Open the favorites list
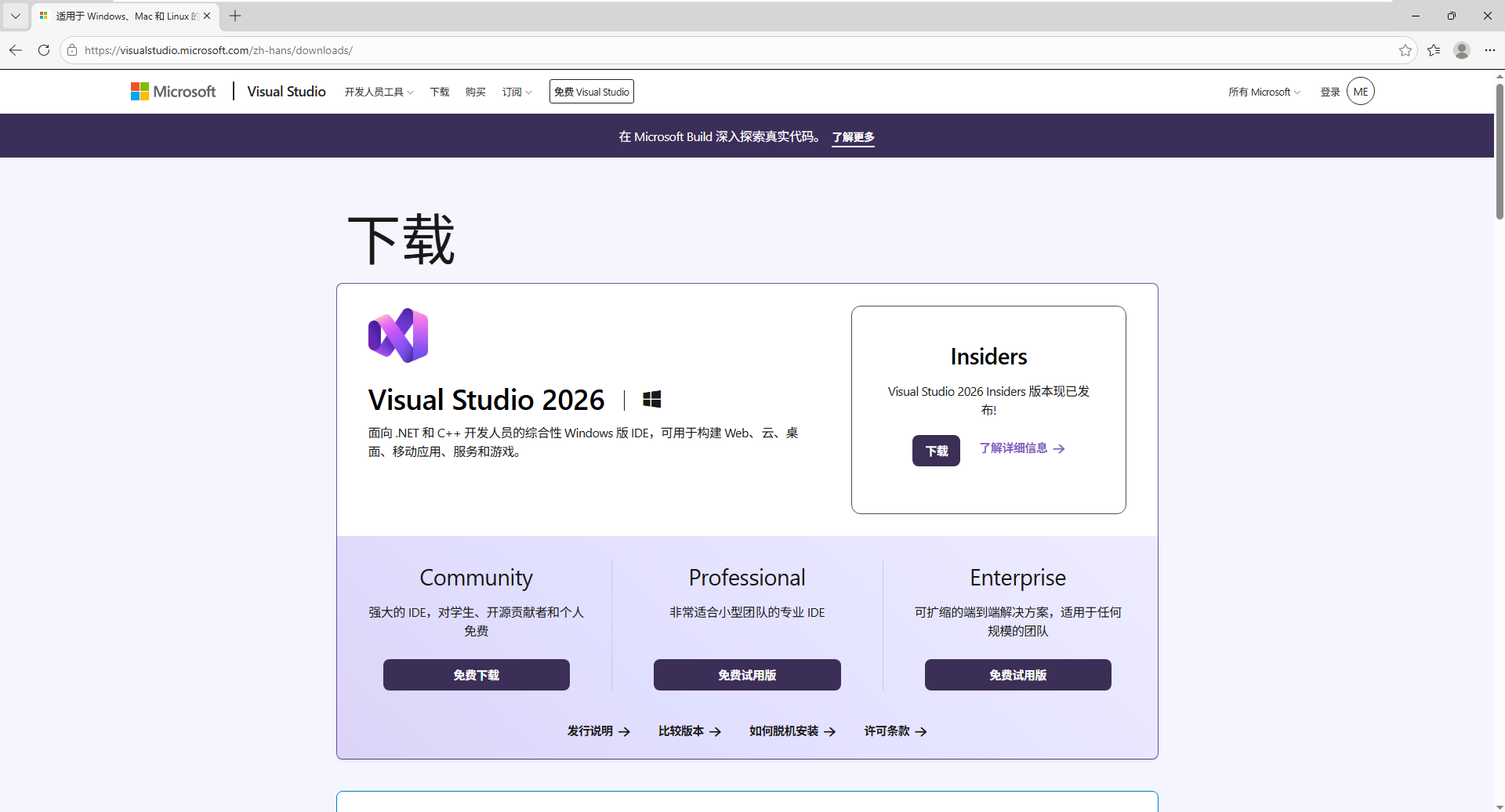 pos(1434,50)
